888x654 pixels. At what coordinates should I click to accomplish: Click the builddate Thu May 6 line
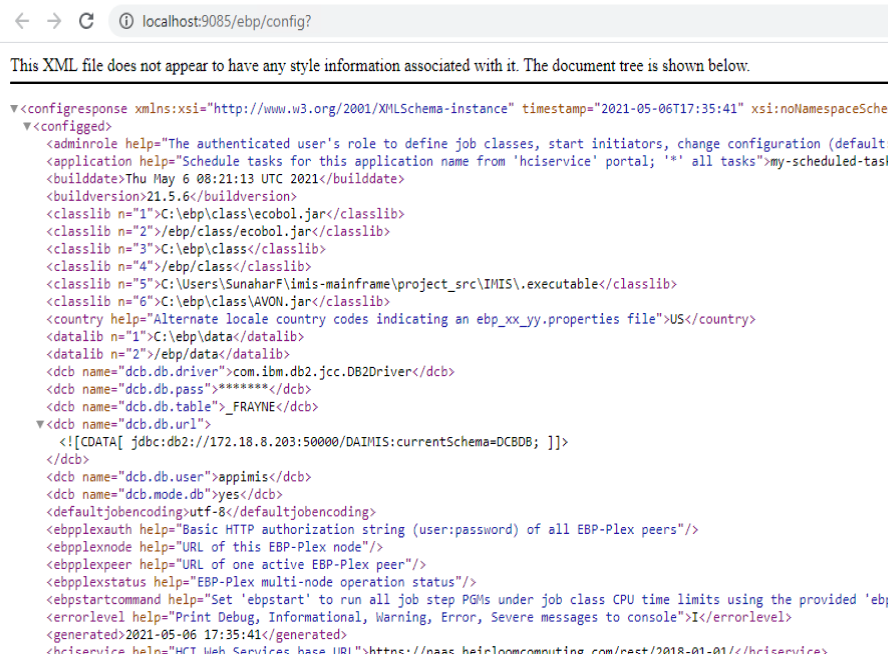coord(225,179)
